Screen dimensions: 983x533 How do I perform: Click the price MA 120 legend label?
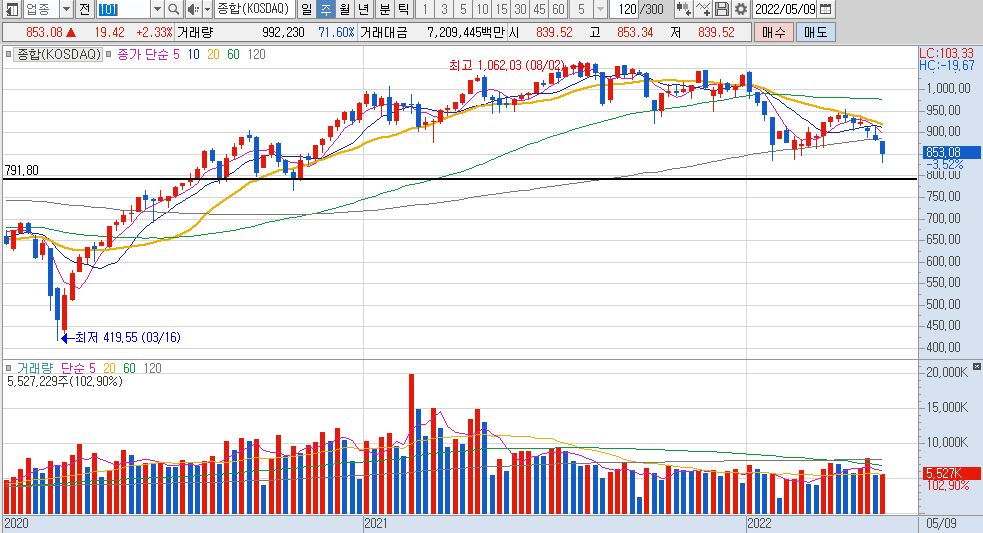(256, 55)
